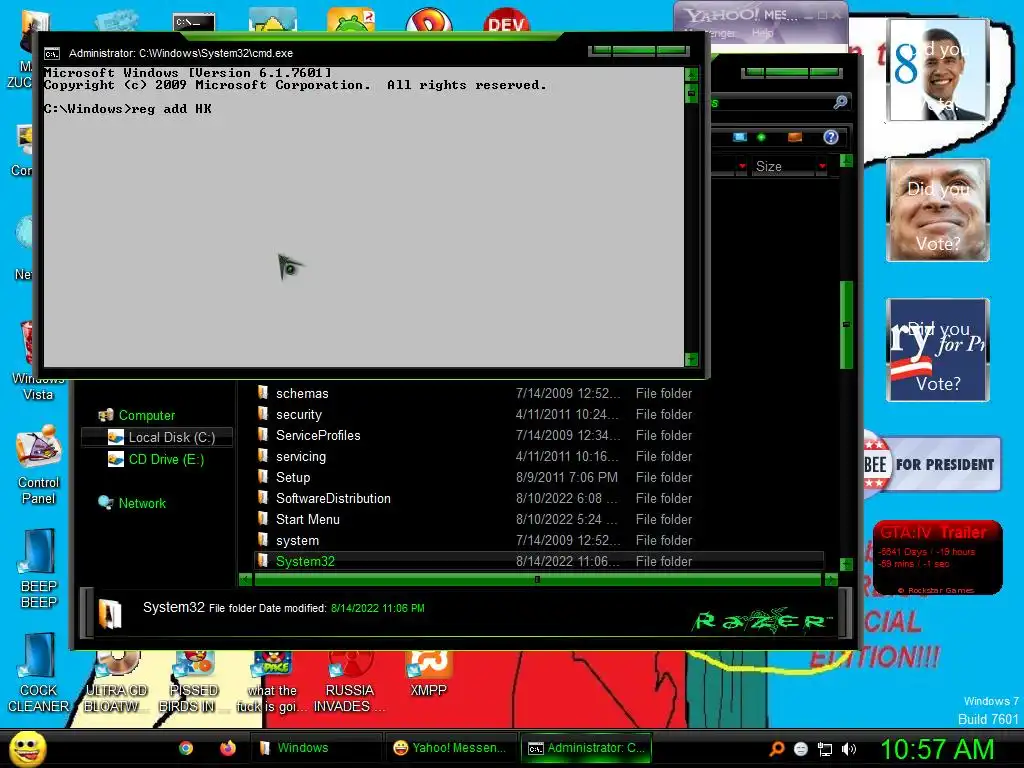Switch to Yahoo! Messenger taskbar button
Screen dimensions: 1024x768
pos(452,748)
